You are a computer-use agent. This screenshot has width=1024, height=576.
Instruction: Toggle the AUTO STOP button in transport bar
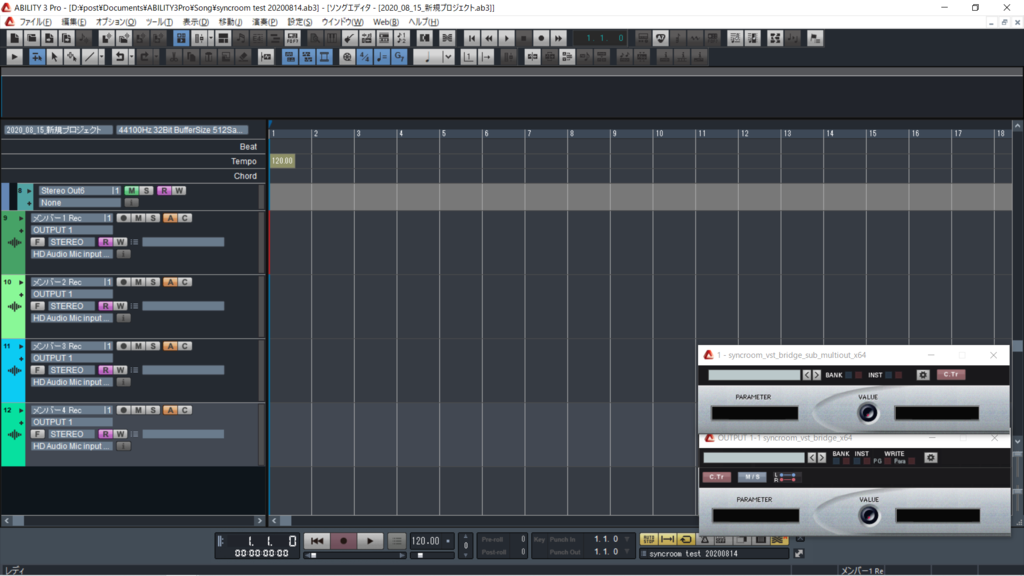pos(648,539)
